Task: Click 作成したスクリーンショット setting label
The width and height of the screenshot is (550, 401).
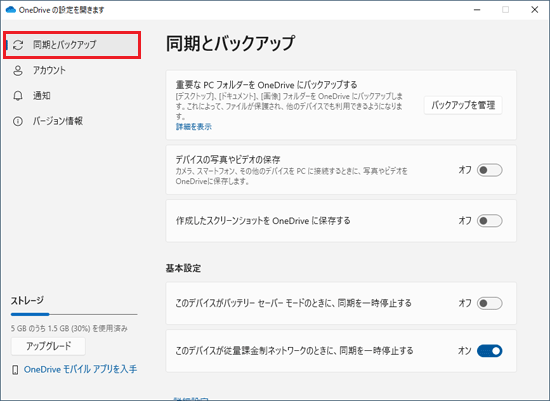Action: [x=263, y=221]
